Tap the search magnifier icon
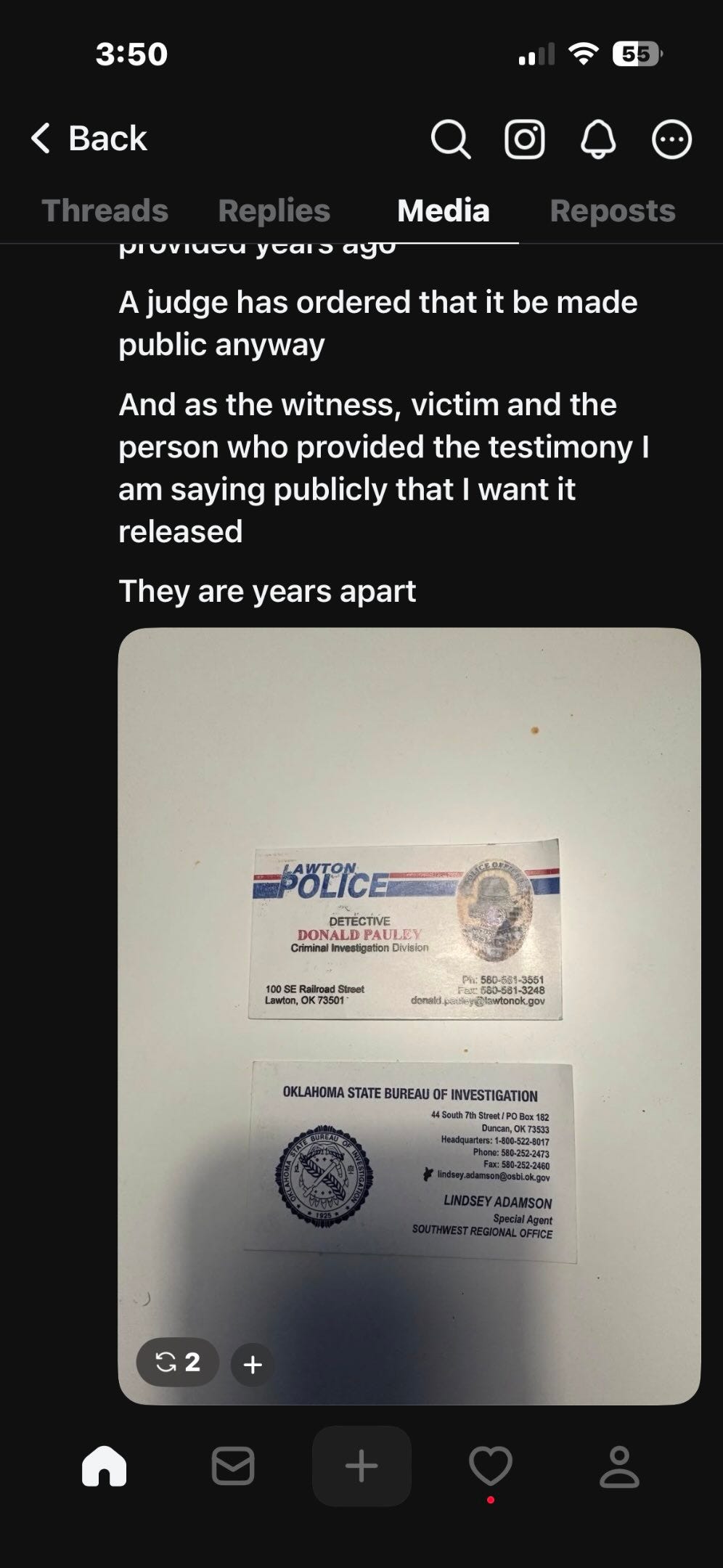 451,139
